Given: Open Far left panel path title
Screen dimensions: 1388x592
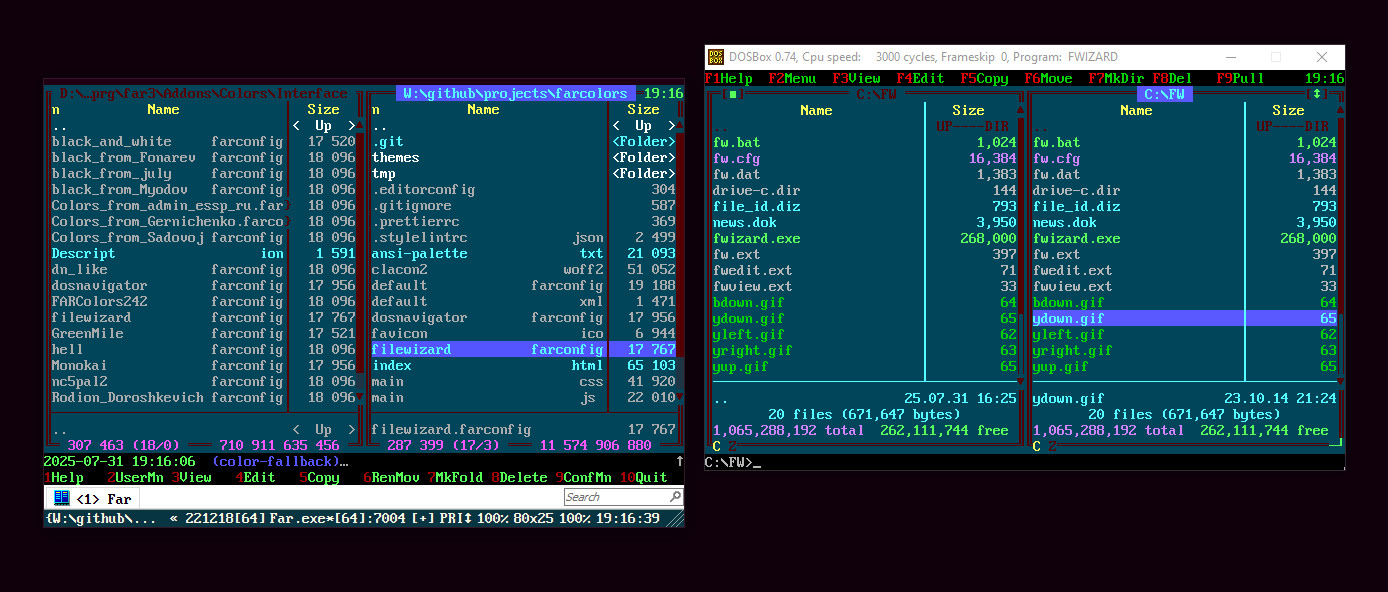Looking at the screenshot, I should pyautogui.click(x=204, y=93).
